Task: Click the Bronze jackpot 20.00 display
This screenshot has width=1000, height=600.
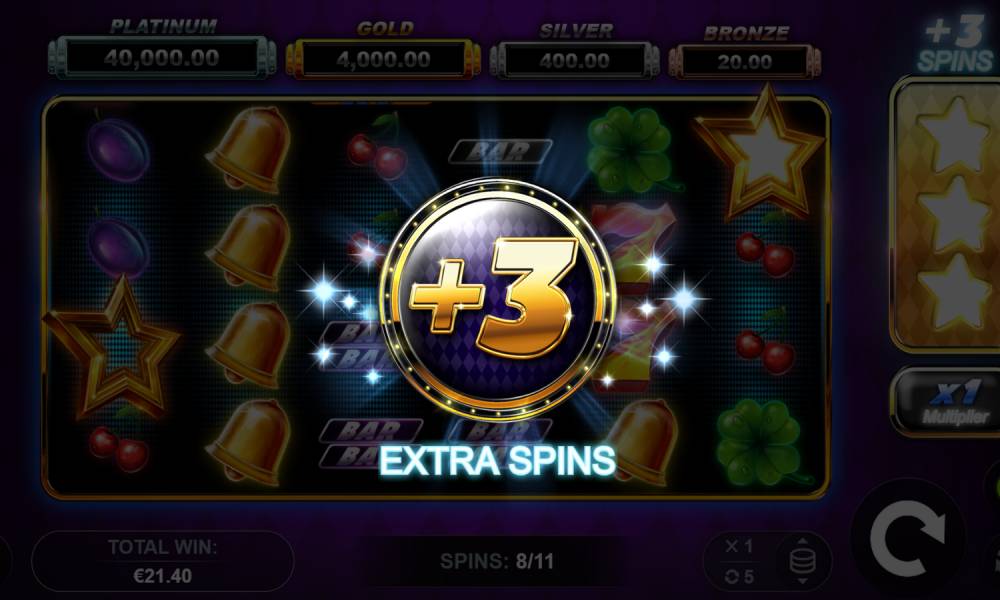Action: tap(744, 62)
